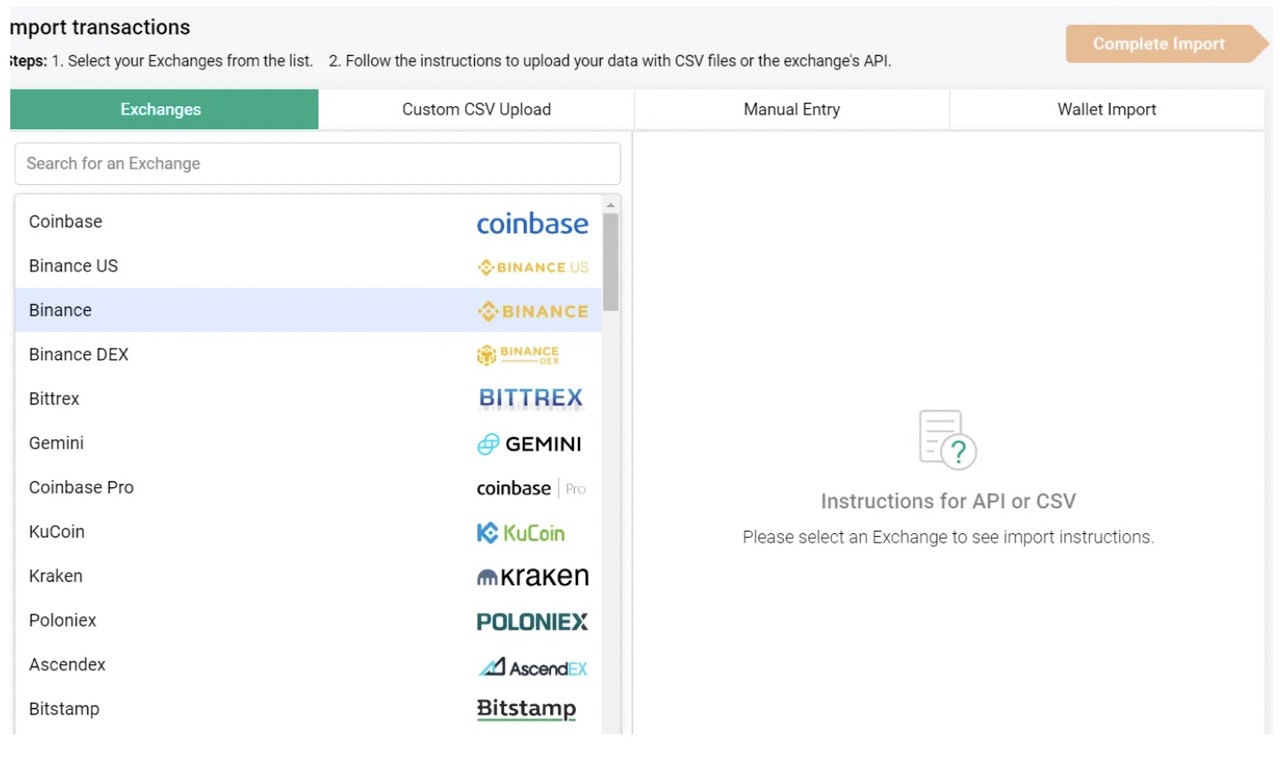Click the KuCoin logo icon

521,532
